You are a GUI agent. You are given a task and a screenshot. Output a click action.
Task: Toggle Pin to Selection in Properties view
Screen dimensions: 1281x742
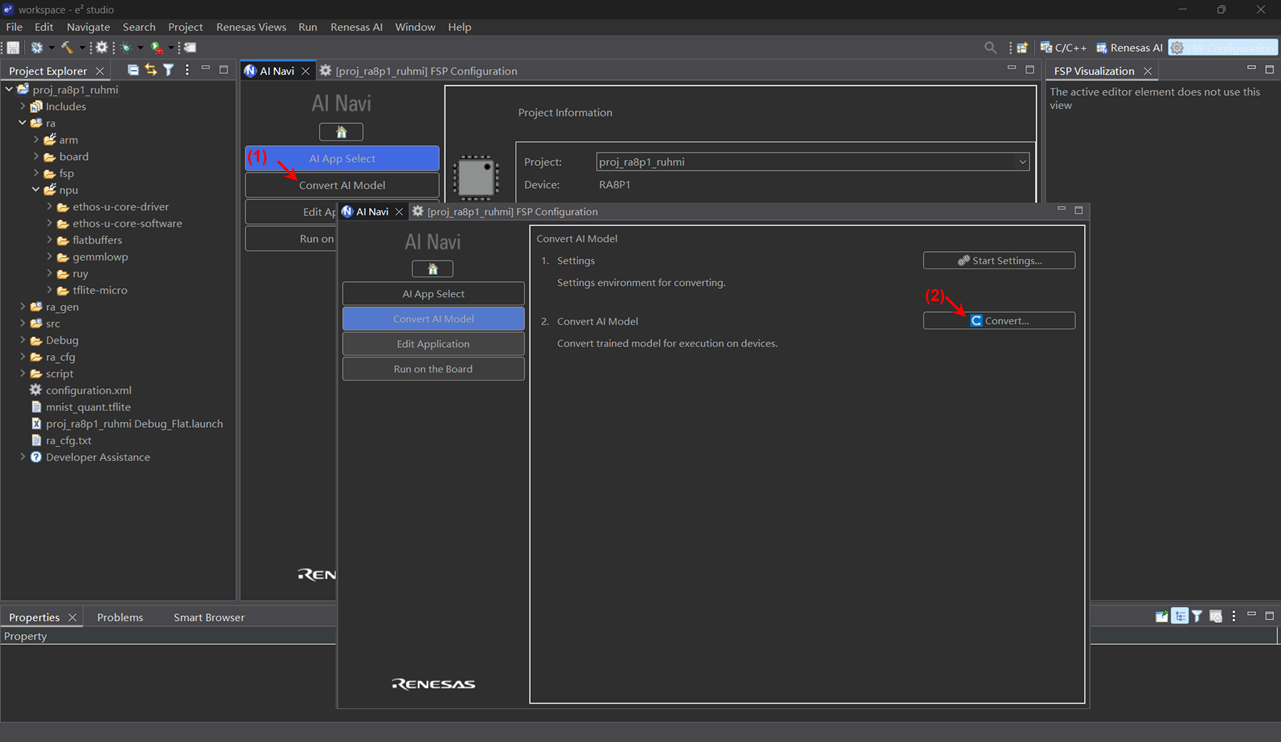click(x=1161, y=617)
